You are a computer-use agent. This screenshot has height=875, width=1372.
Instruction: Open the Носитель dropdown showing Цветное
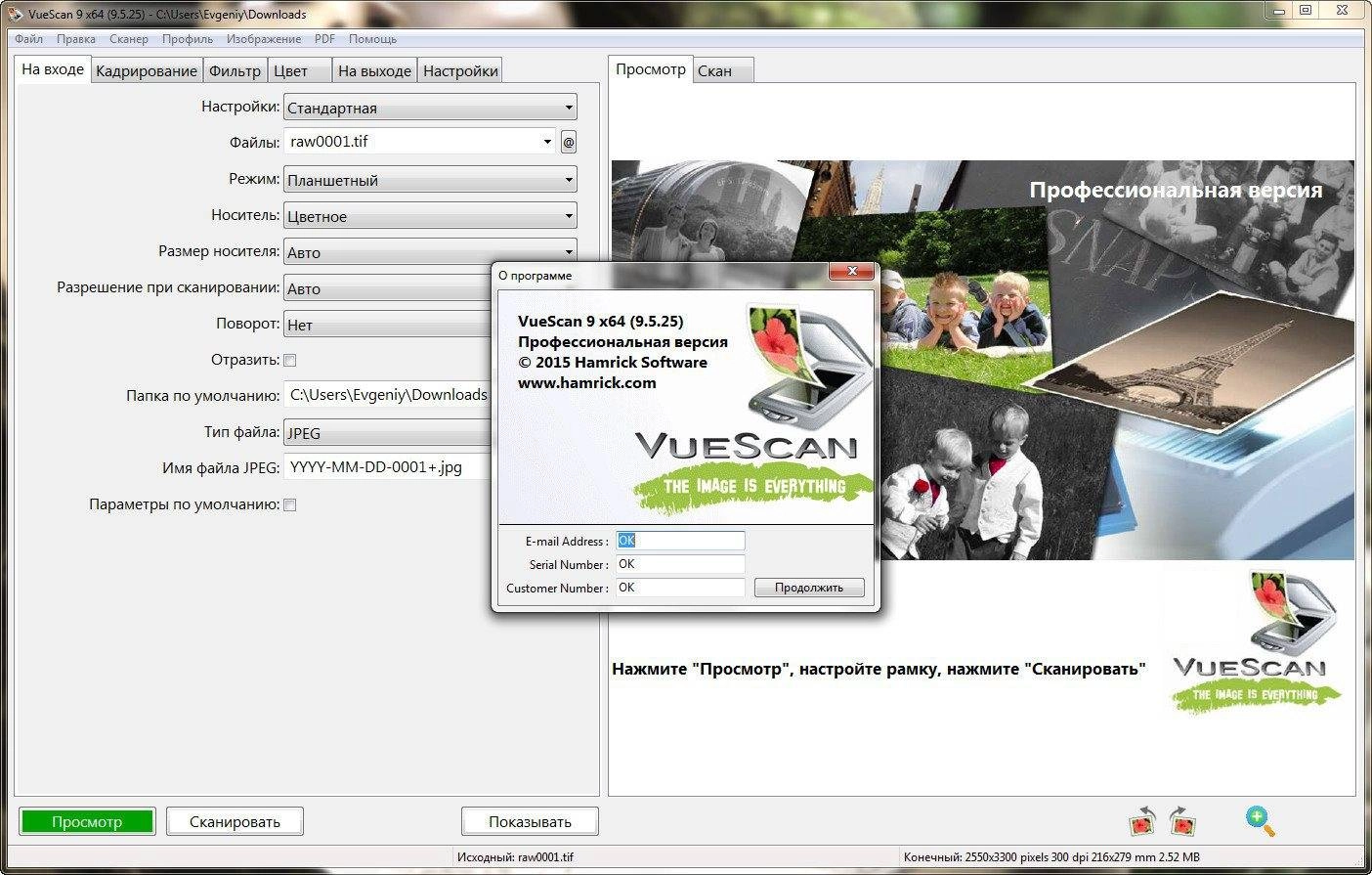(430, 216)
